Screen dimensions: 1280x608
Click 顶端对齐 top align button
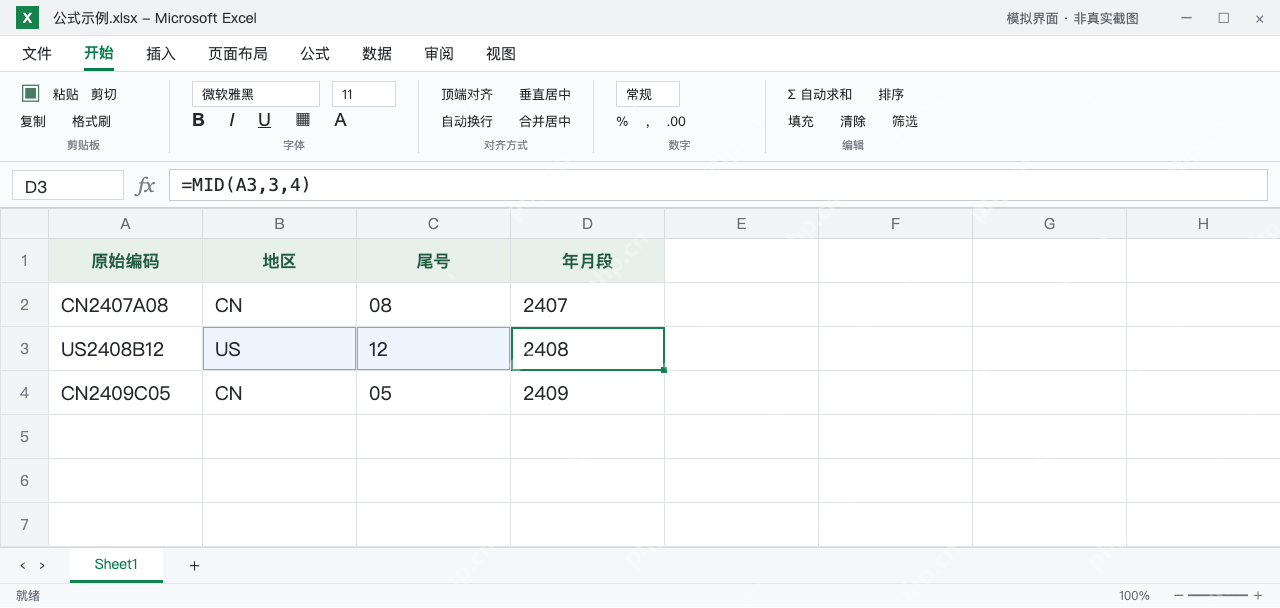(x=467, y=95)
